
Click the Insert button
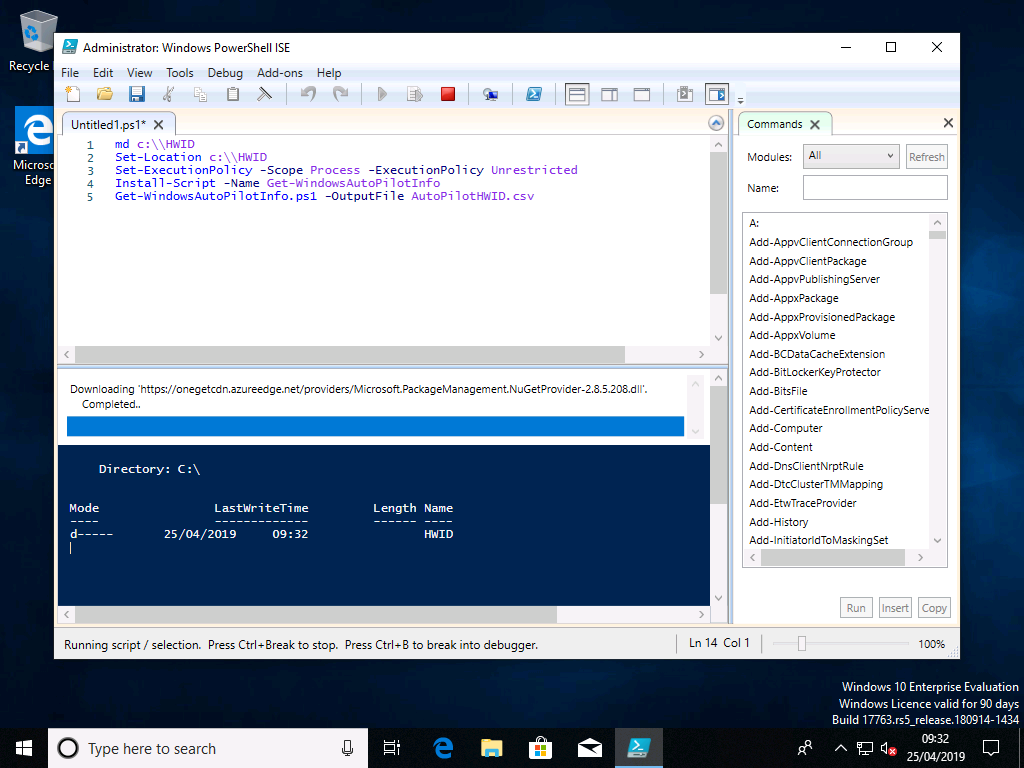pyautogui.click(x=895, y=607)
